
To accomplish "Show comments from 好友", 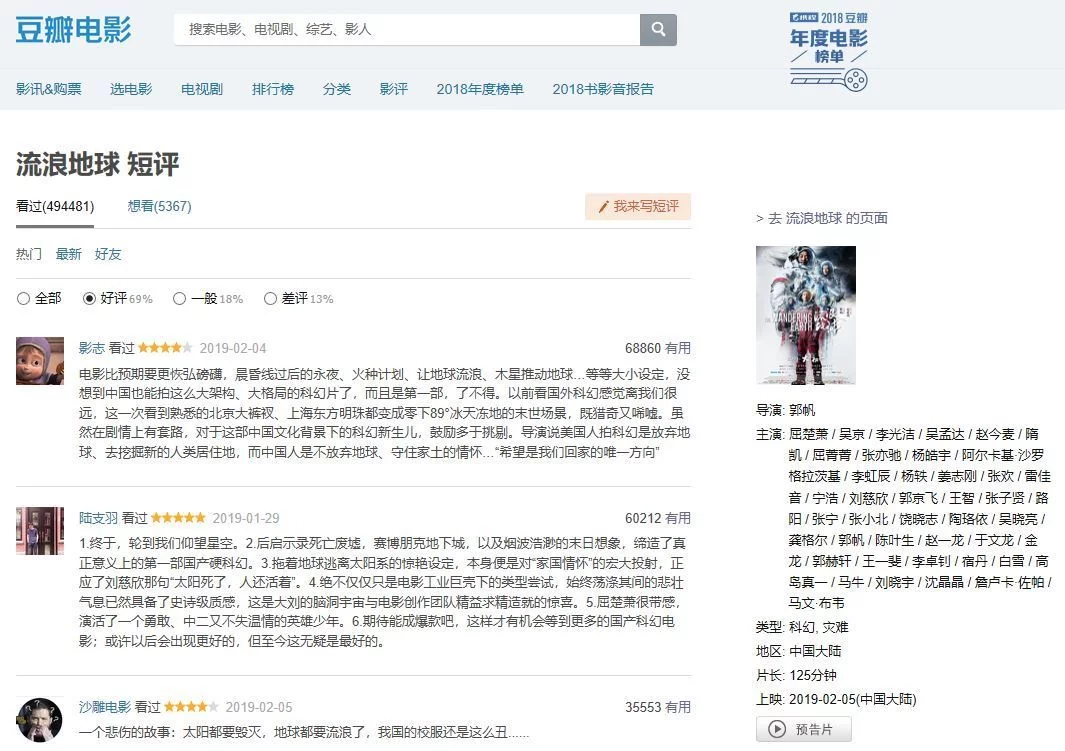I will pos(108,254).
